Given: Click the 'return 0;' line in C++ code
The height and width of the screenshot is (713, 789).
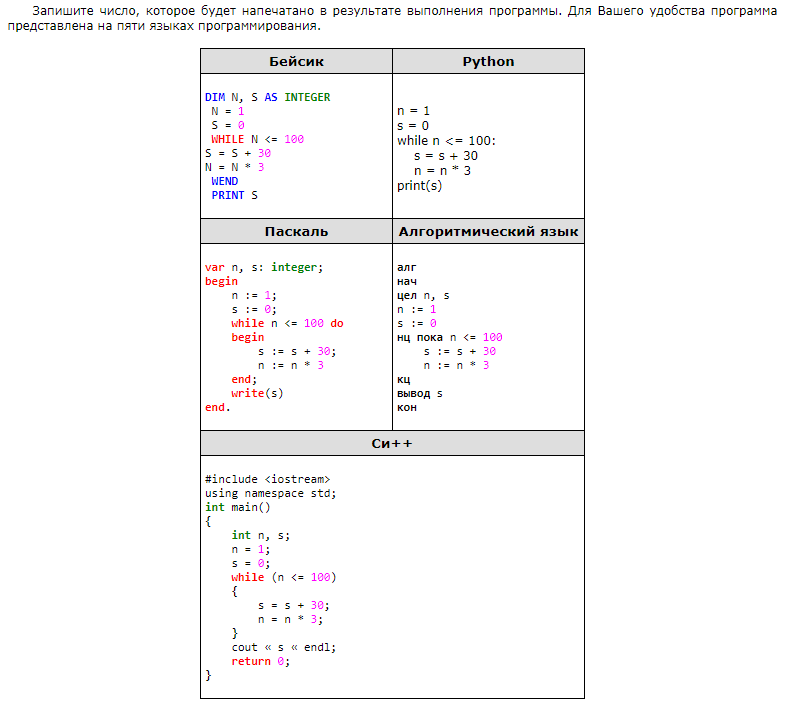Looking at the screenshot, I should [260, 662].
